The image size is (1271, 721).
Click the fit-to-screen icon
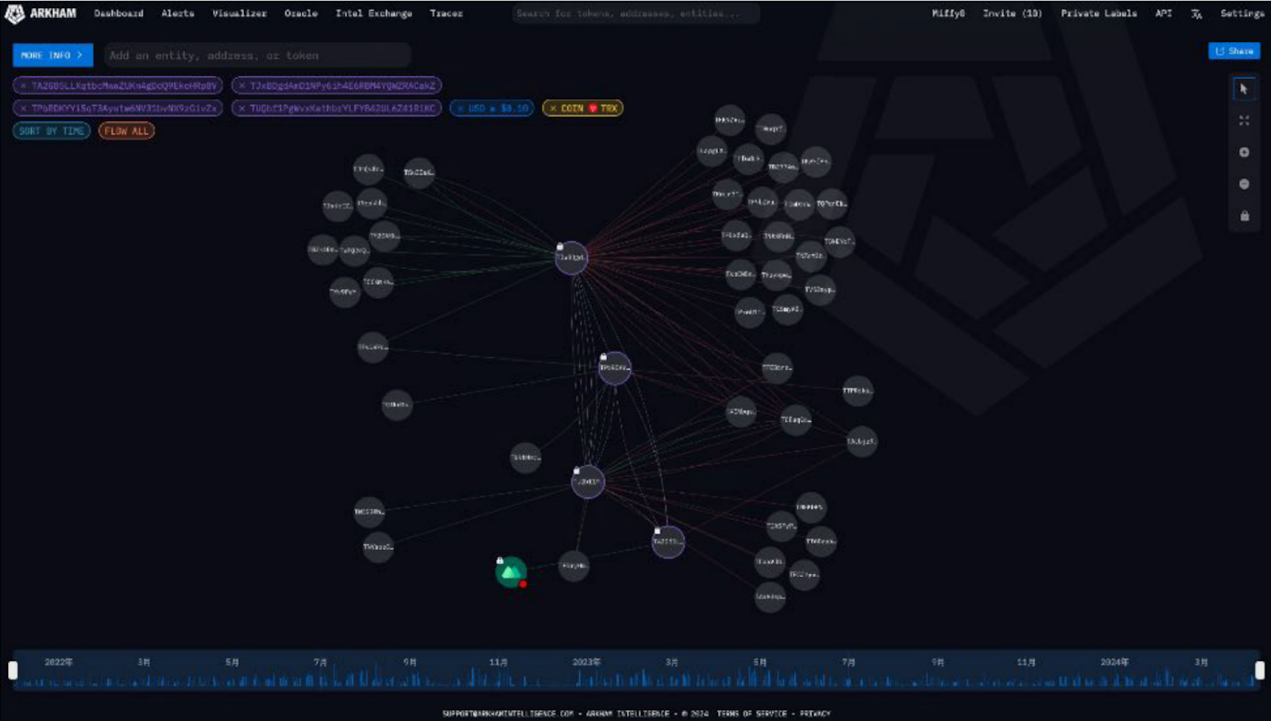tap(1244, 121)
